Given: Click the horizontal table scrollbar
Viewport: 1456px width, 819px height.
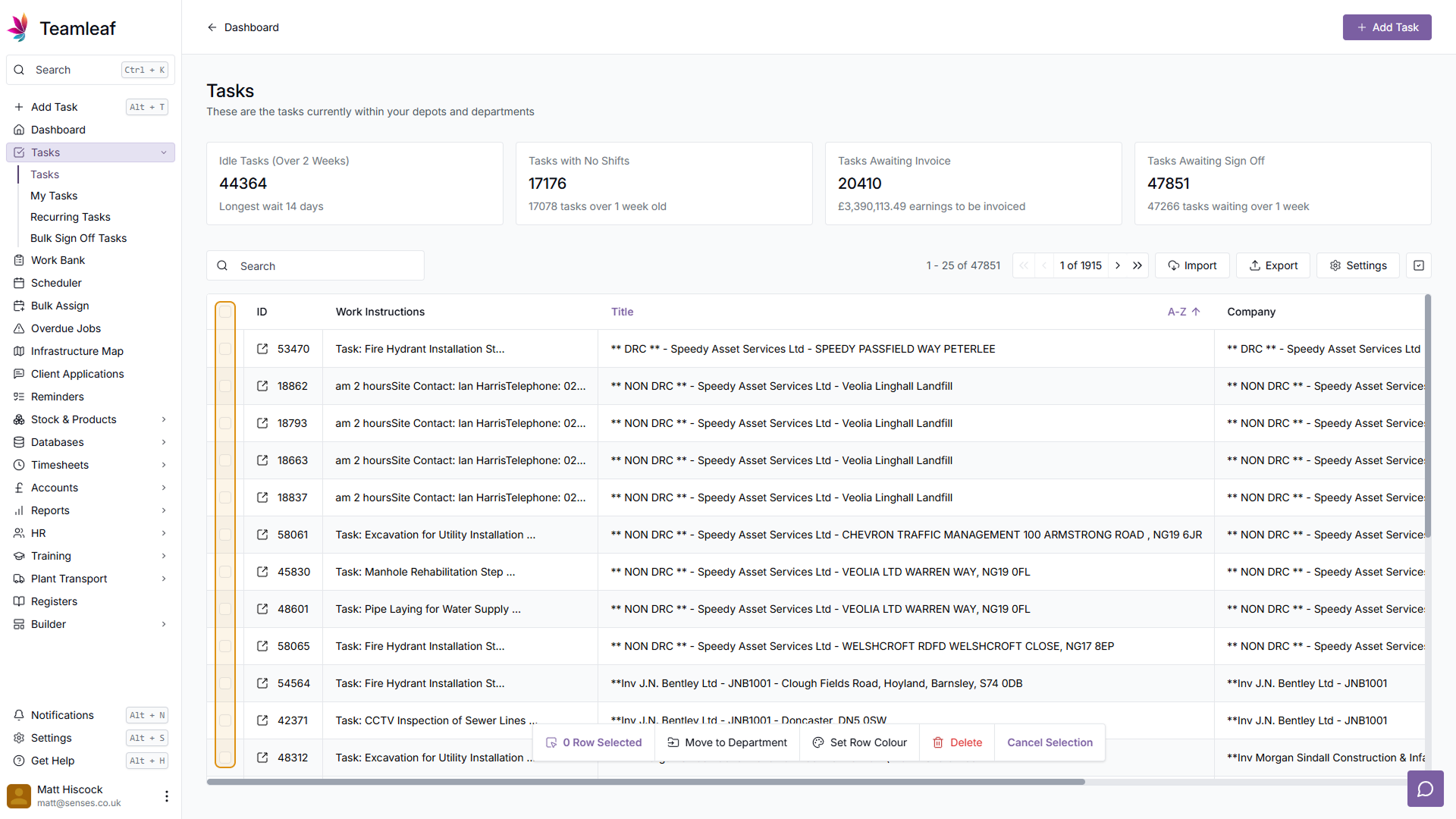Looking at the screenshot, I should [646, 782].
